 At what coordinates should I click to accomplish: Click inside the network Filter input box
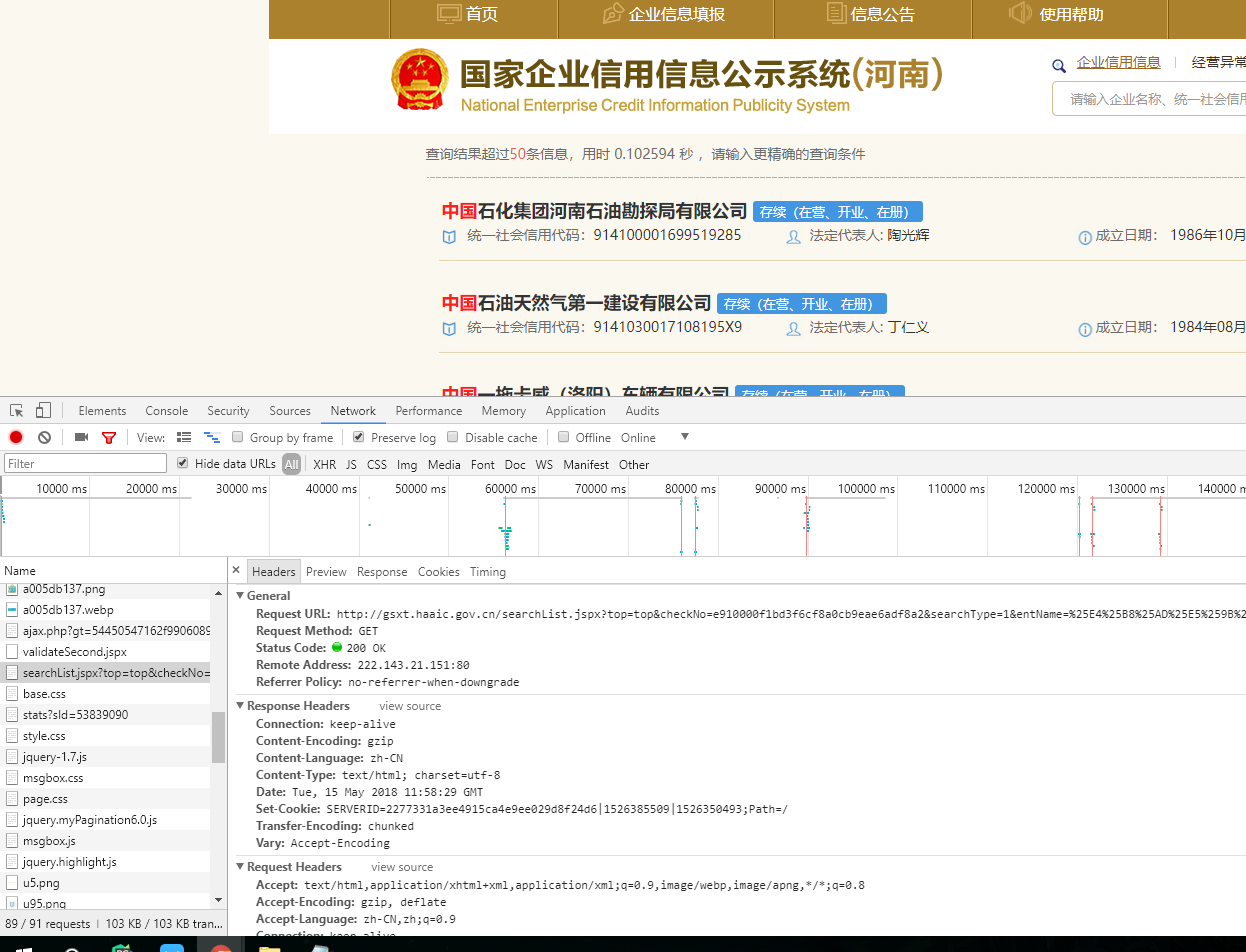click(x=85, y=463)
